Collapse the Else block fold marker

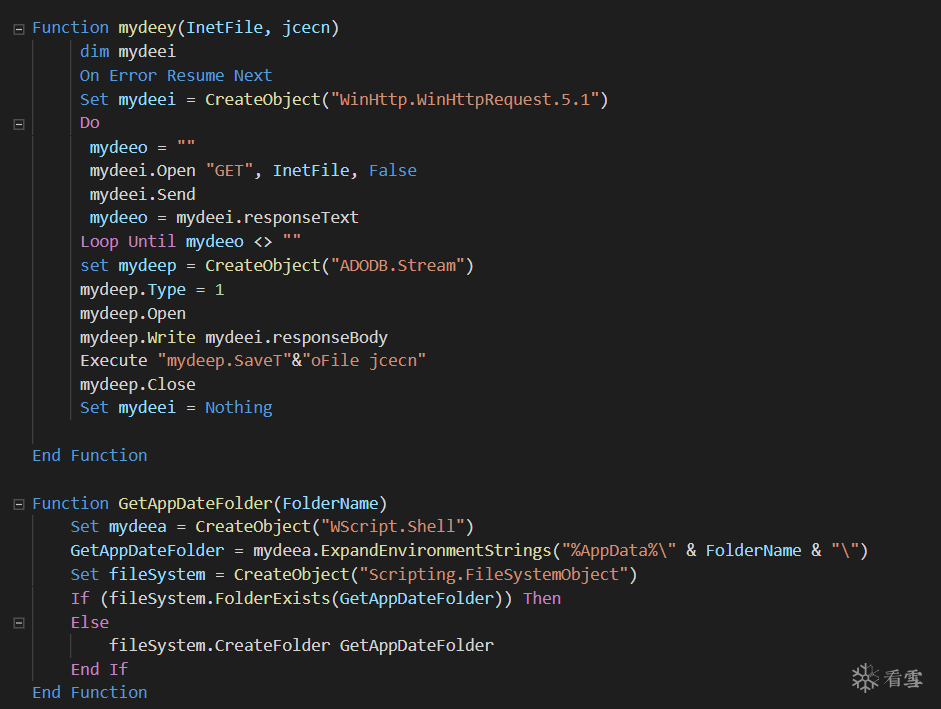[19, 623]
